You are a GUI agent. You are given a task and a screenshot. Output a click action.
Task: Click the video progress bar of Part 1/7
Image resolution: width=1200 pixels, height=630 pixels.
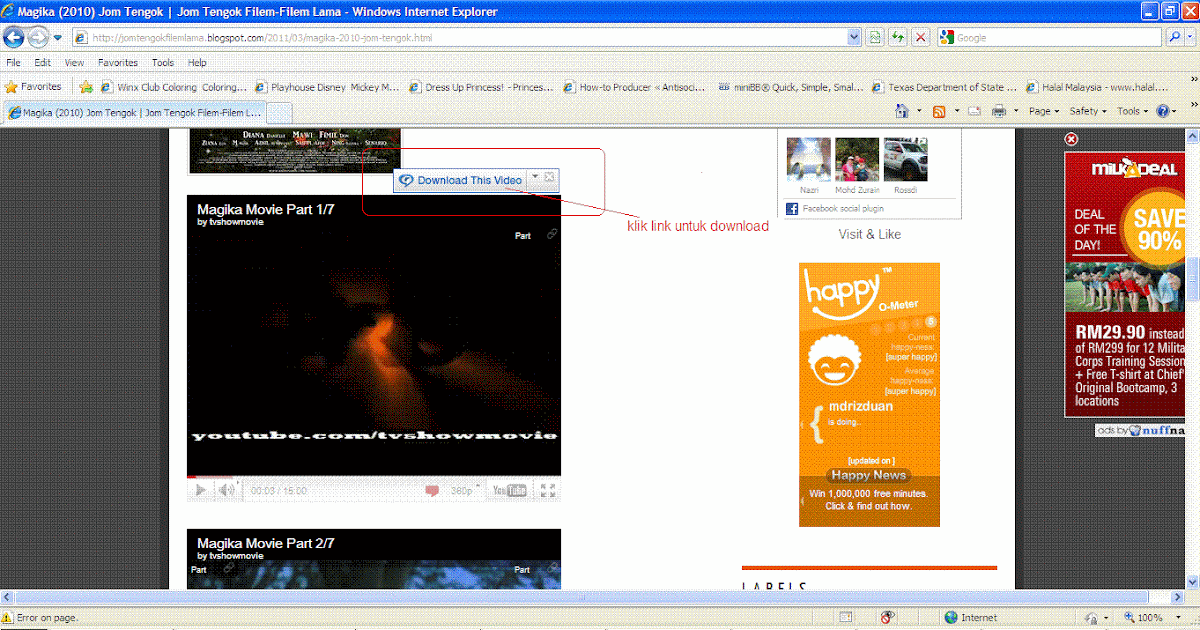pyautogui.click(x=373, y=478)
